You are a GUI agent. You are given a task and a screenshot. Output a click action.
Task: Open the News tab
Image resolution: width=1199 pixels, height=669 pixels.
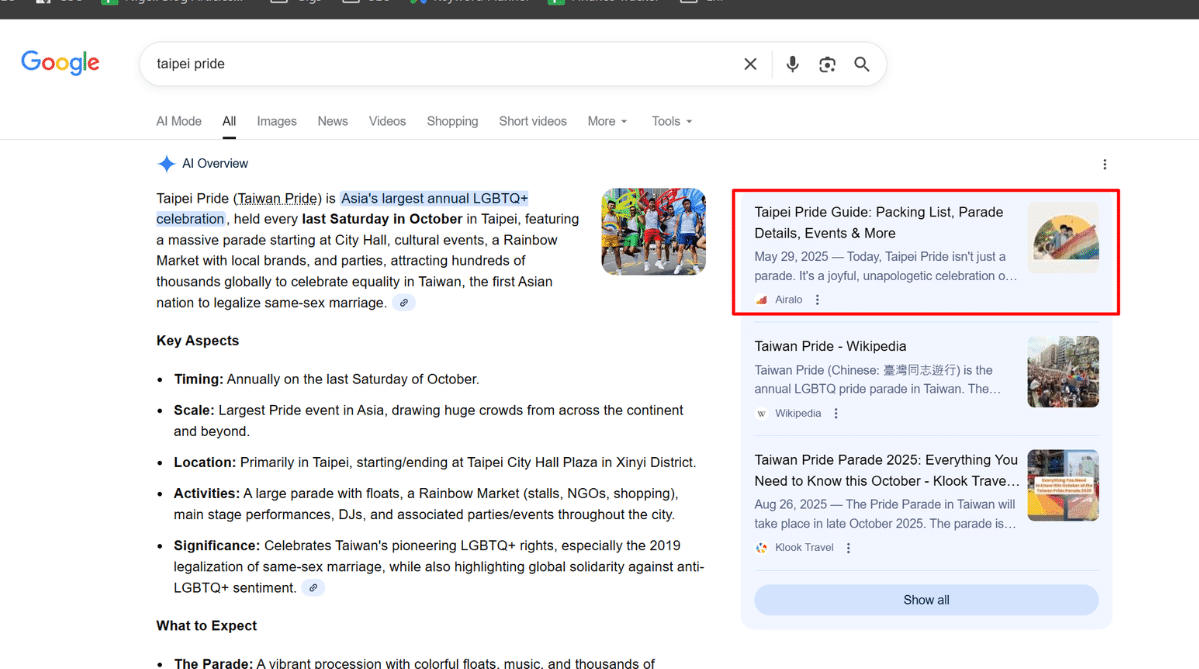[333, 121]
